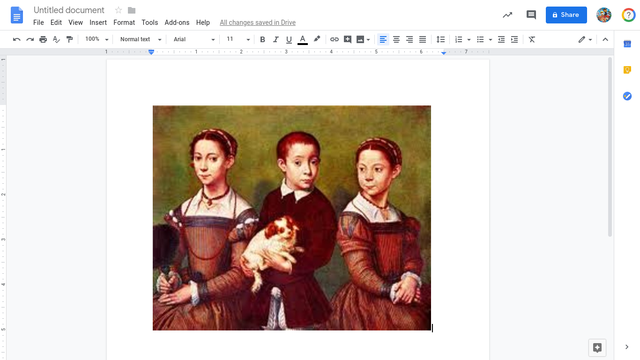The height and width of the screenshot is (360, 640).
Task: Open the Normal text style dropdown
Action: click(140, 39)
